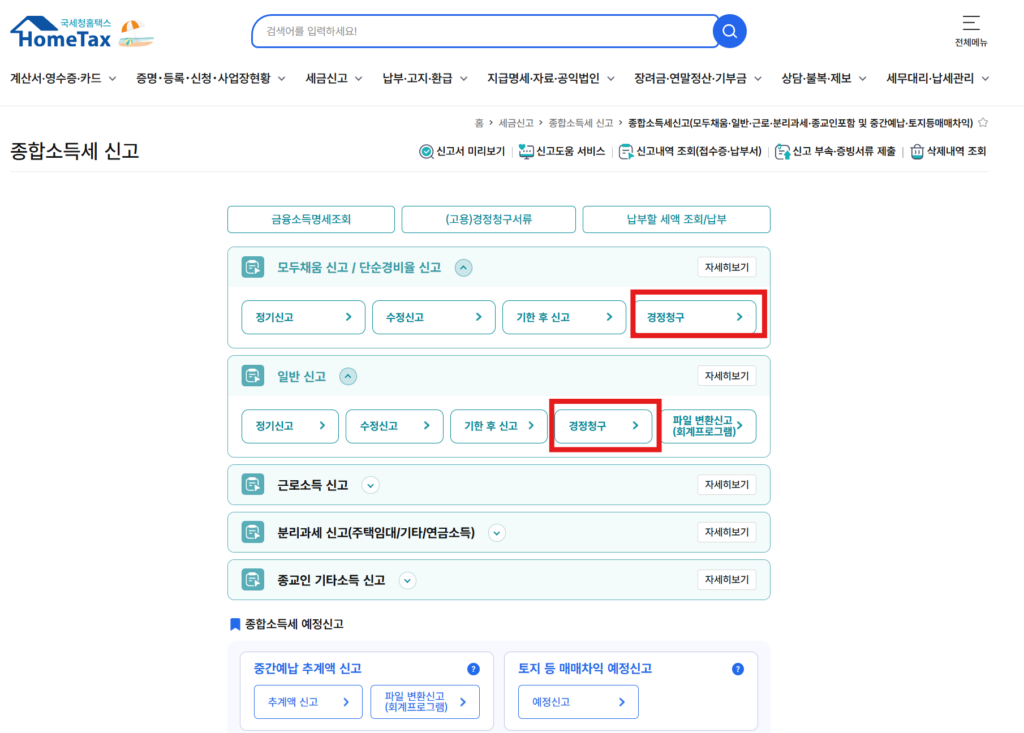
Task: Expand the 종교인 기타소득 신고 section
Action: (408, 581)
